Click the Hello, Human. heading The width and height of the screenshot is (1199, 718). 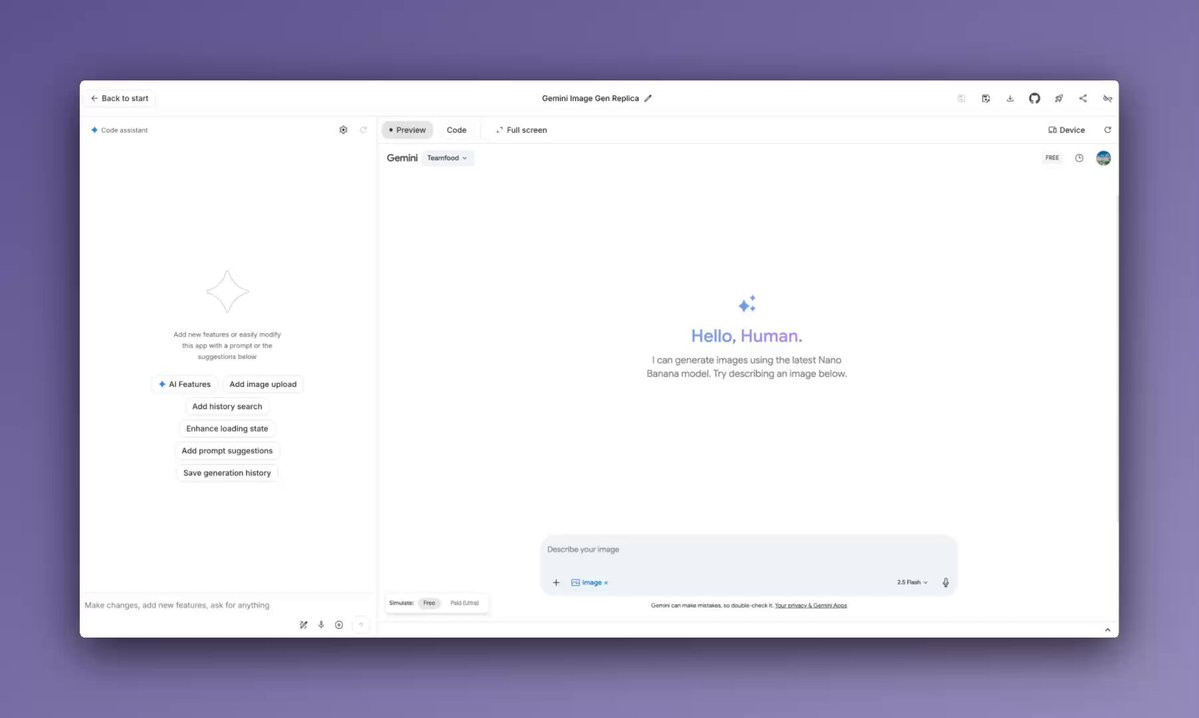[x=746, y=336]
